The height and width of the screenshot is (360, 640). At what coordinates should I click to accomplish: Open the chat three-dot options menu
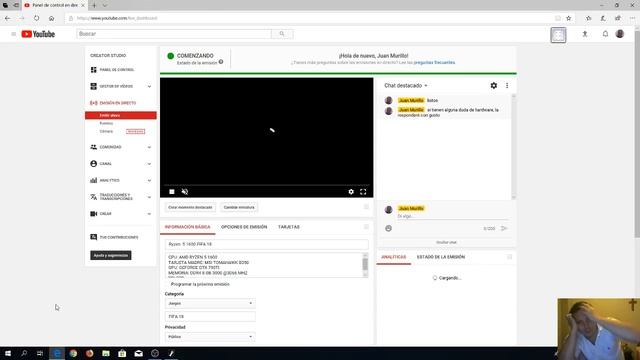[x=507, y=85]
